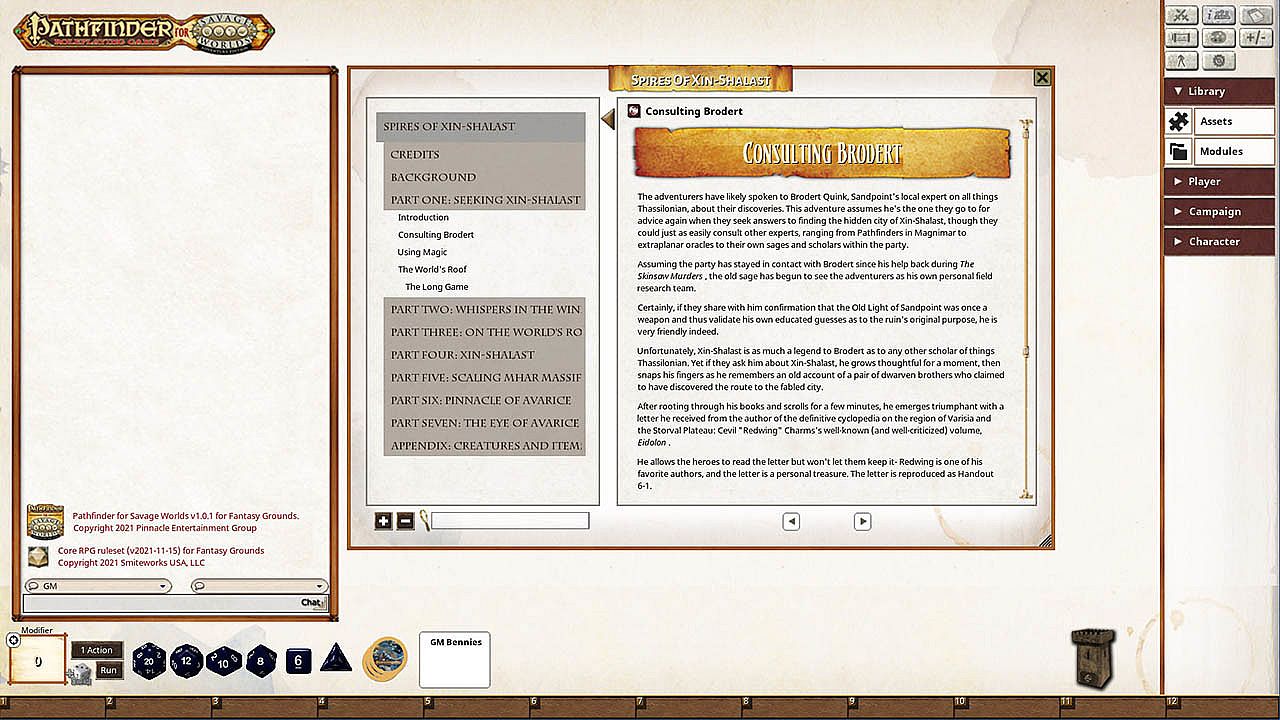Expand Part Six: Pinnacle of Avarice
Image resolution: width=1280 pixels, height=720 pixels.
coord(485,400)
